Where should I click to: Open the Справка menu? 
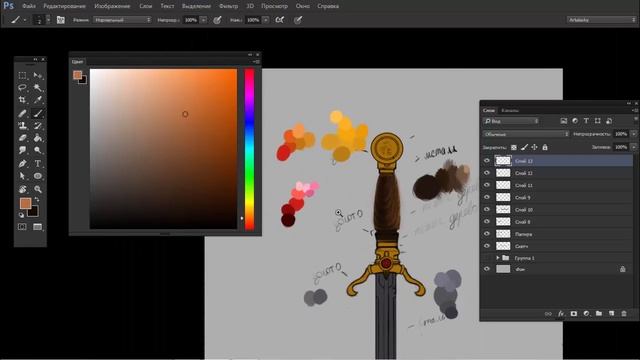[x=328, y=6]
